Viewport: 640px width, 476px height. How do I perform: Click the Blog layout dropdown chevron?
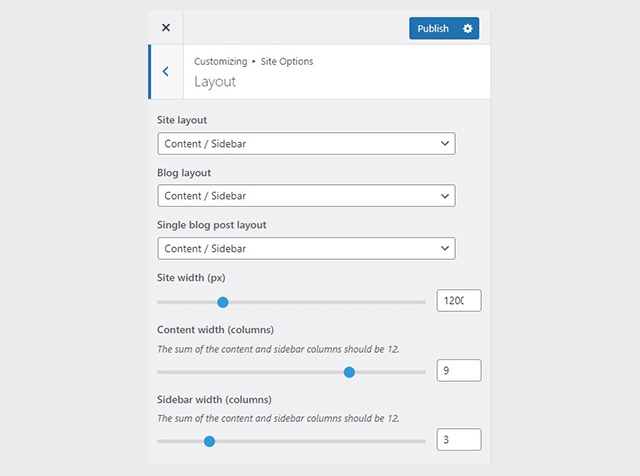tap(445, 196)
